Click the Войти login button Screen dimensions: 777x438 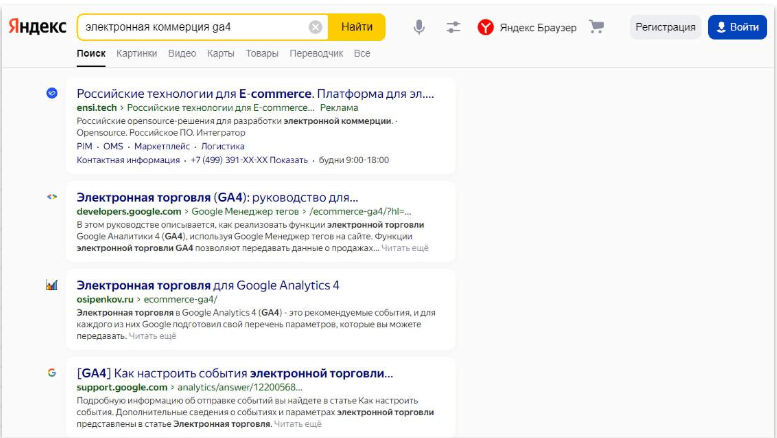[737, 27]
